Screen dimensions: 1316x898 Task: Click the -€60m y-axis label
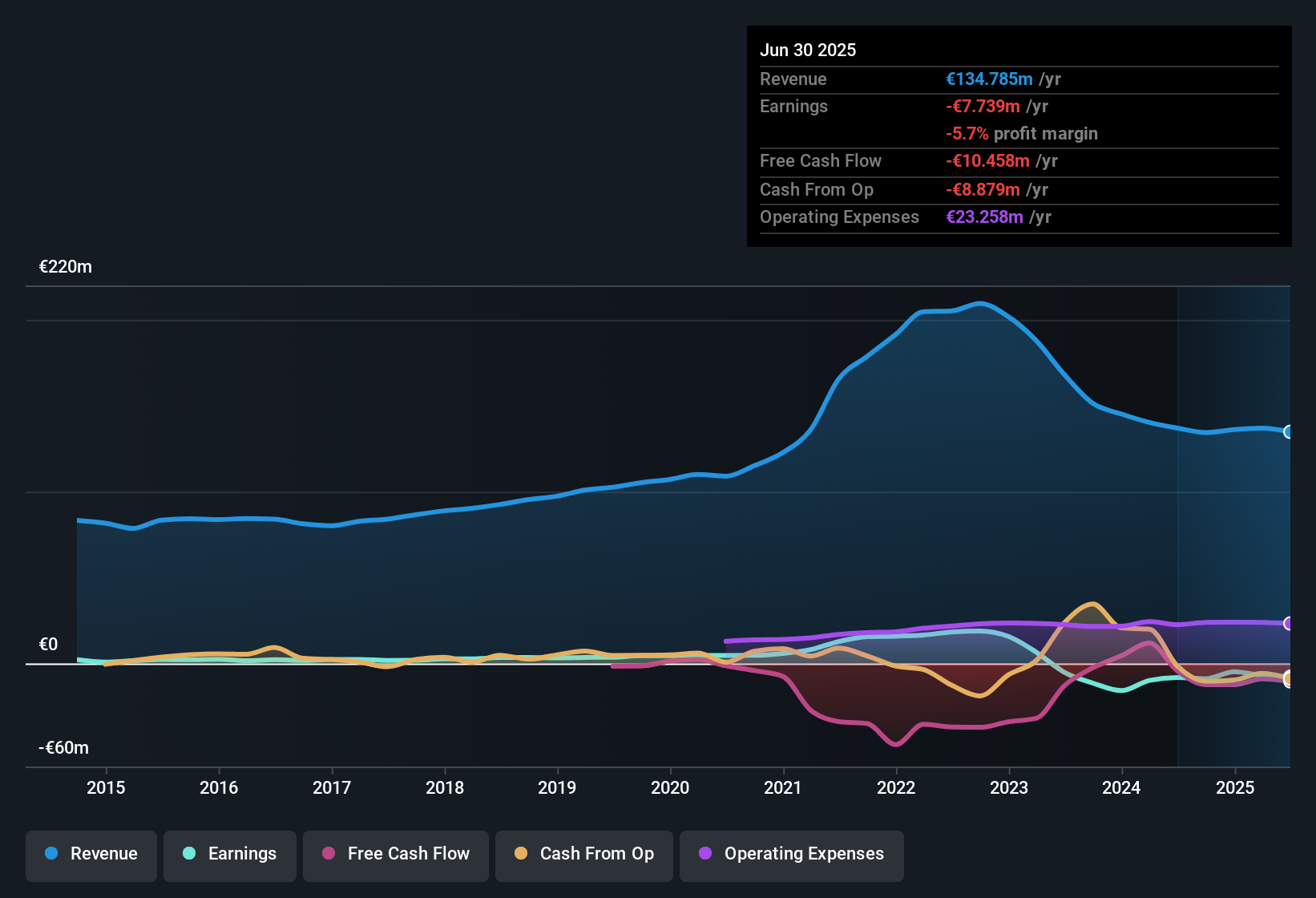tap(63, 748)
